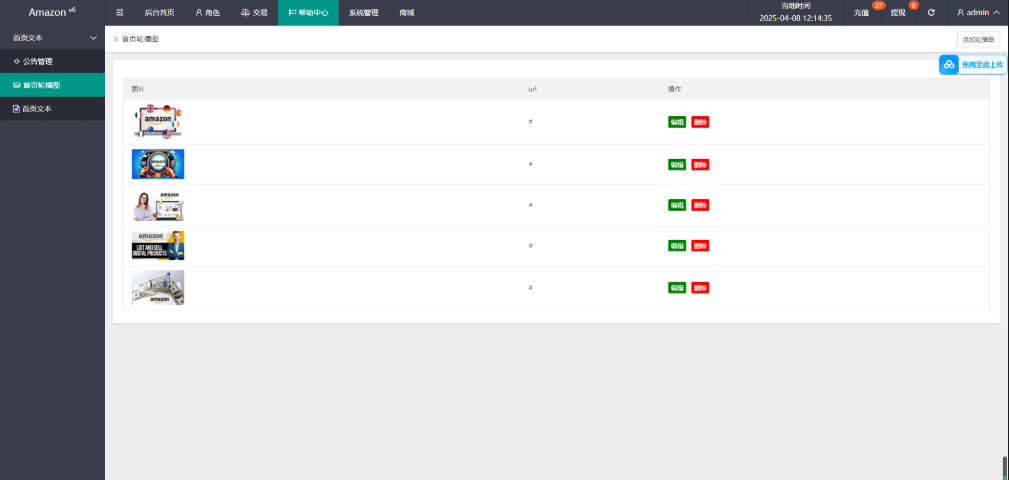Open the 交易 menu
The height and width of the screenshot is (480, 1009).
pos(254,12)
